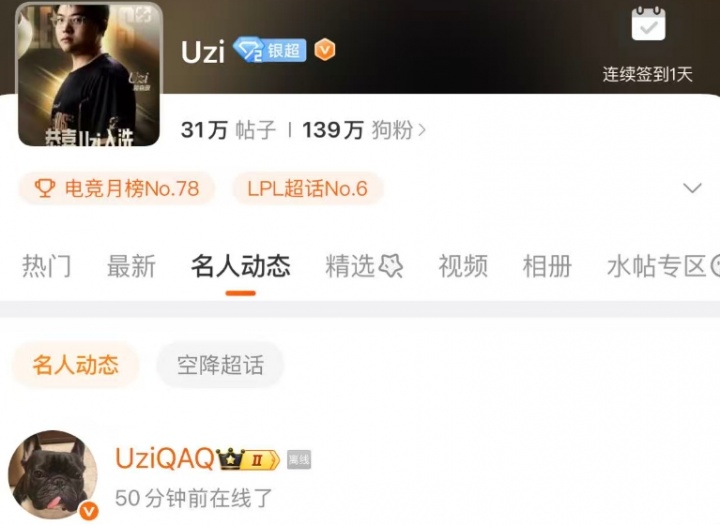Viewport: 720px width, 525px height.
Task: Tap the daily check-in calendar icon
Action: [648, 24]
